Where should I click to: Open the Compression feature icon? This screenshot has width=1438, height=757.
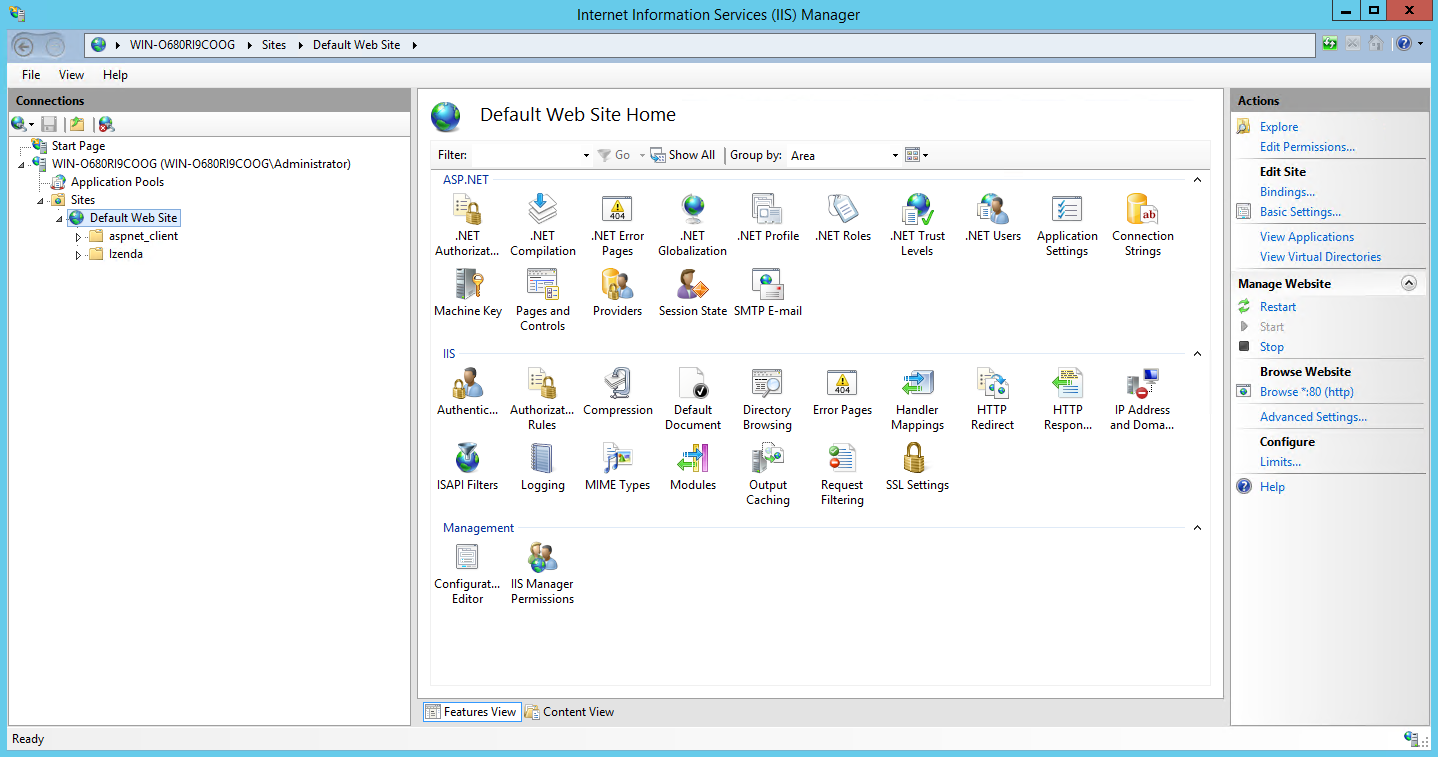pos(617,392)
